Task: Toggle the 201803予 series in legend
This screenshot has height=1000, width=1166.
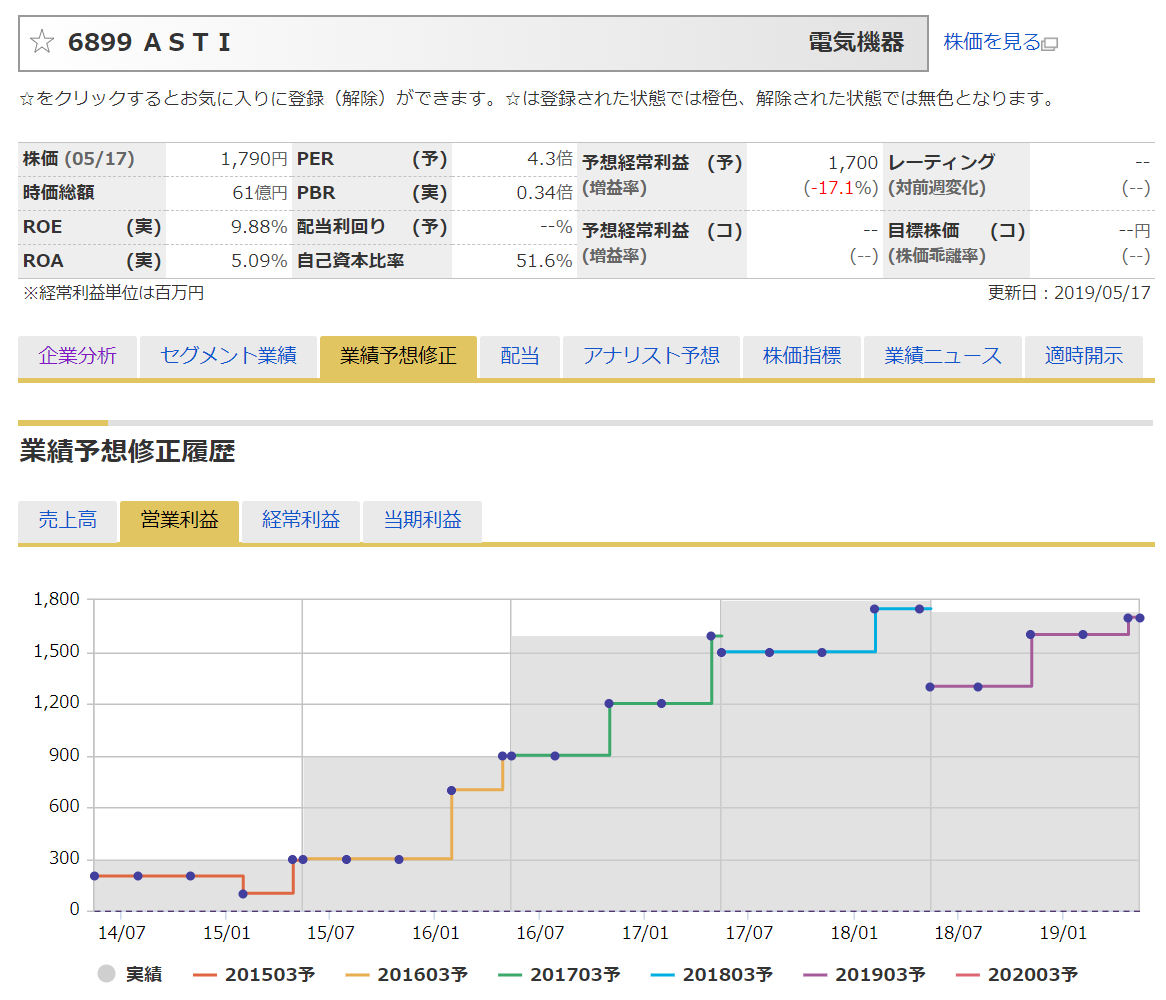Action: pyautogui.click(x=712, y=975)
